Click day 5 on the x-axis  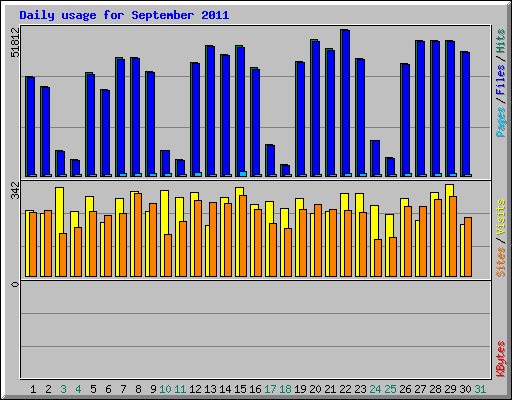(93, 389)
